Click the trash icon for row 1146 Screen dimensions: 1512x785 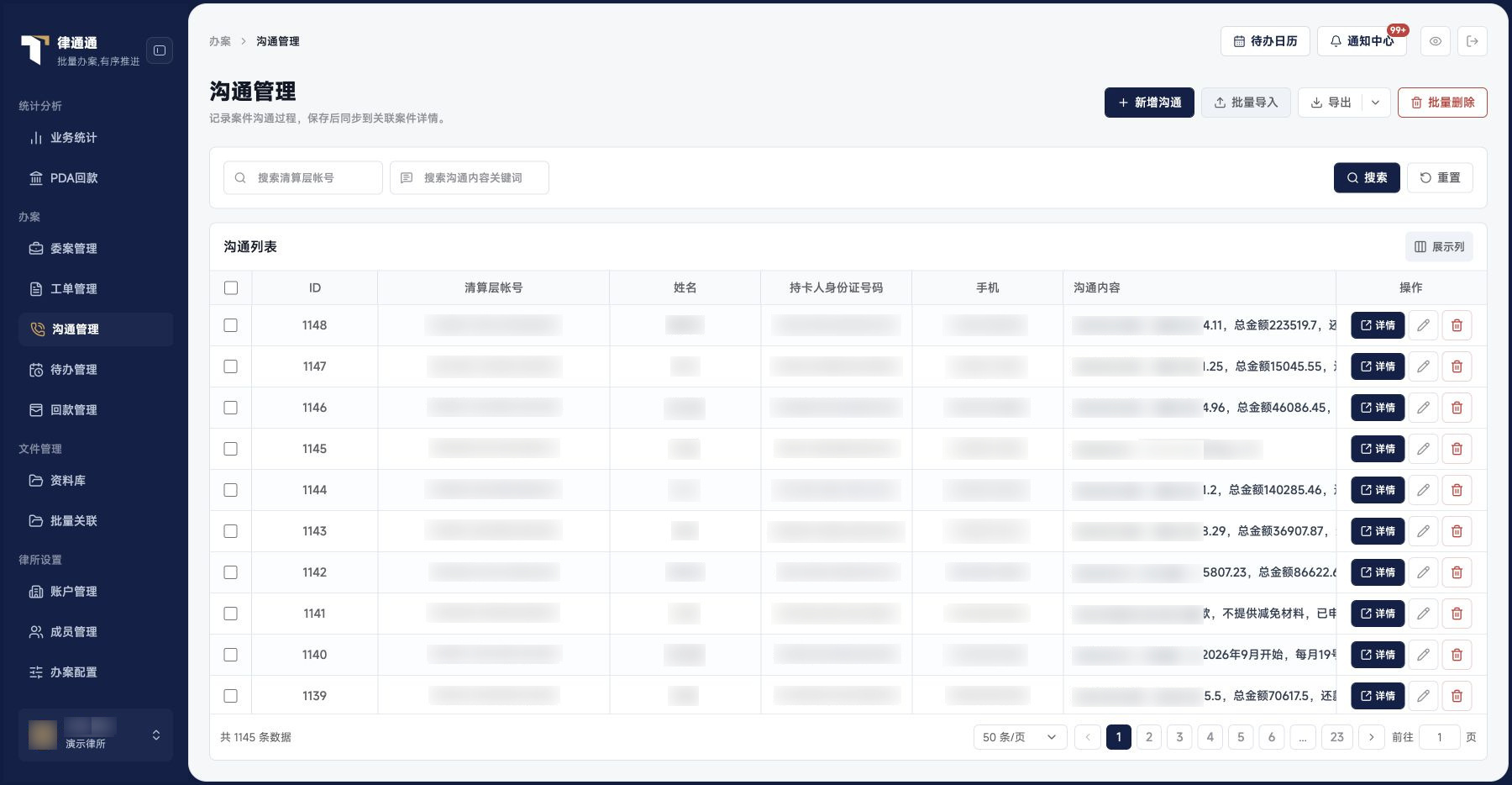tap(1457, 408)
